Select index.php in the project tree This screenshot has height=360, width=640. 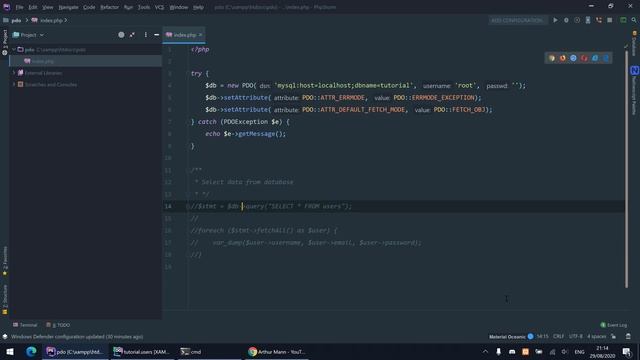click(86, 61)
